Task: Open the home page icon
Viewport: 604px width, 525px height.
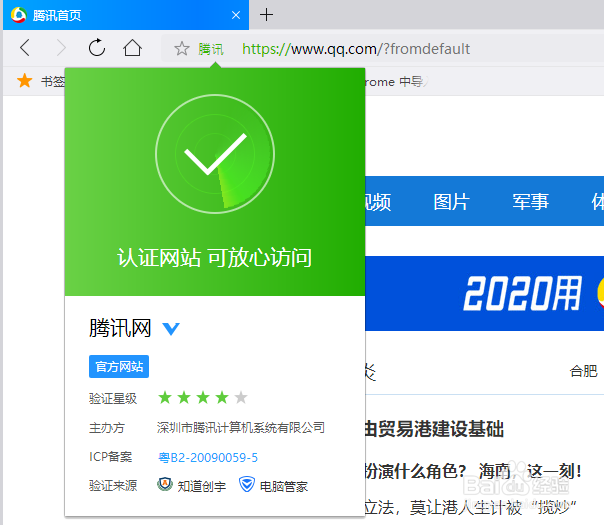Action: tap(132, 48)
